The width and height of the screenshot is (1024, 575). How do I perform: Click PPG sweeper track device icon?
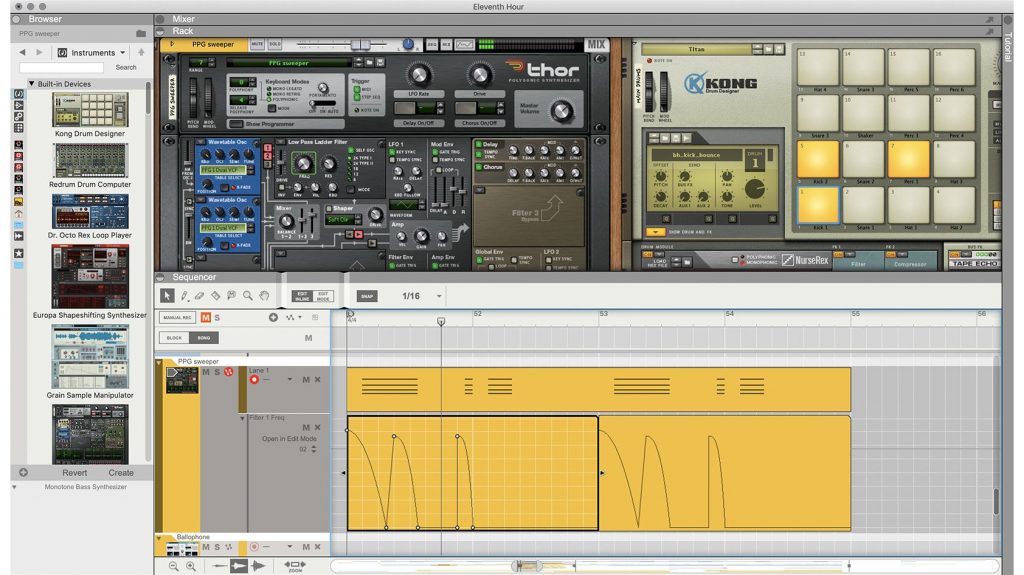pyautogui.click(x=182, y=380)
